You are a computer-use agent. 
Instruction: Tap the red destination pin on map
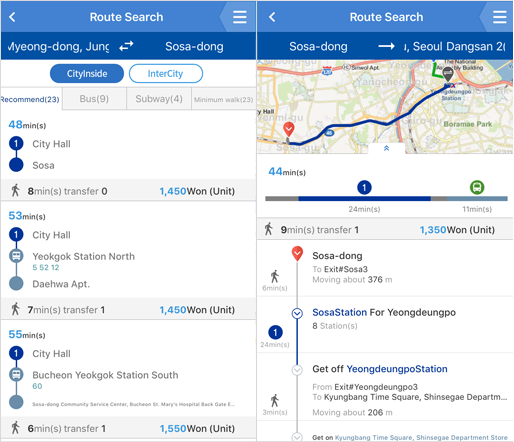pos(289,129)
